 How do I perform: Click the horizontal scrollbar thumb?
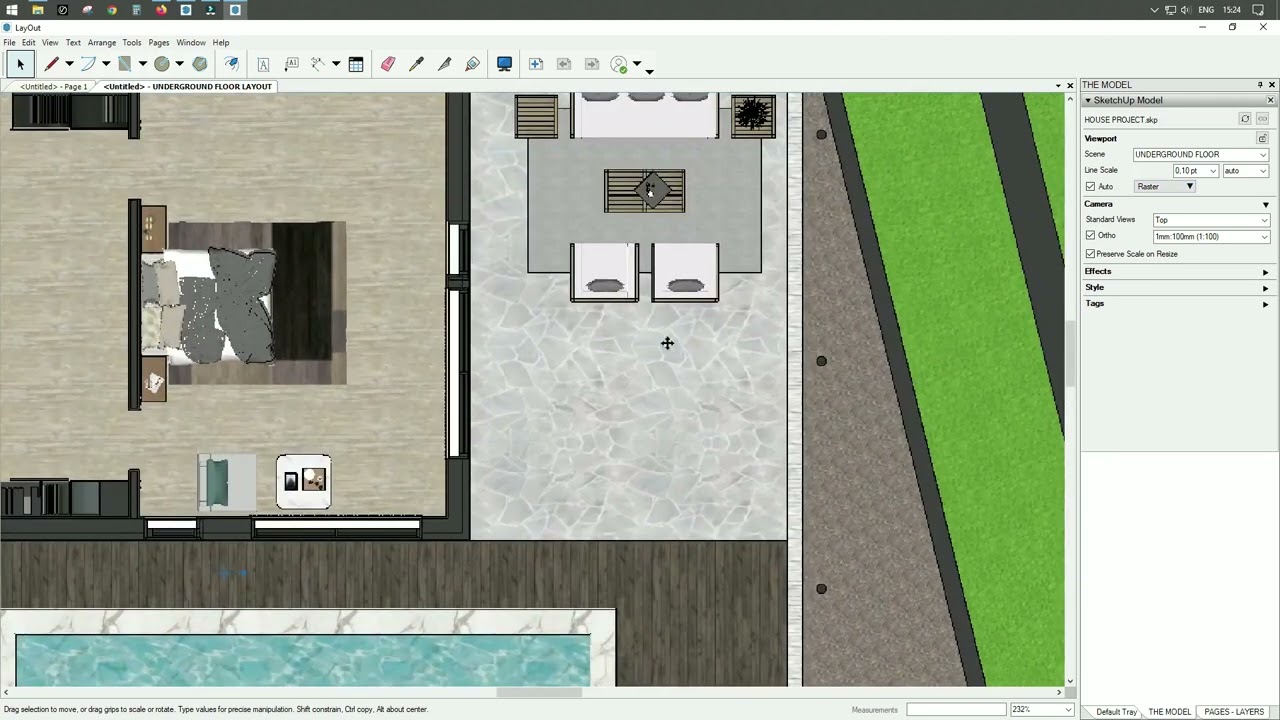click(x=540, y=692)
